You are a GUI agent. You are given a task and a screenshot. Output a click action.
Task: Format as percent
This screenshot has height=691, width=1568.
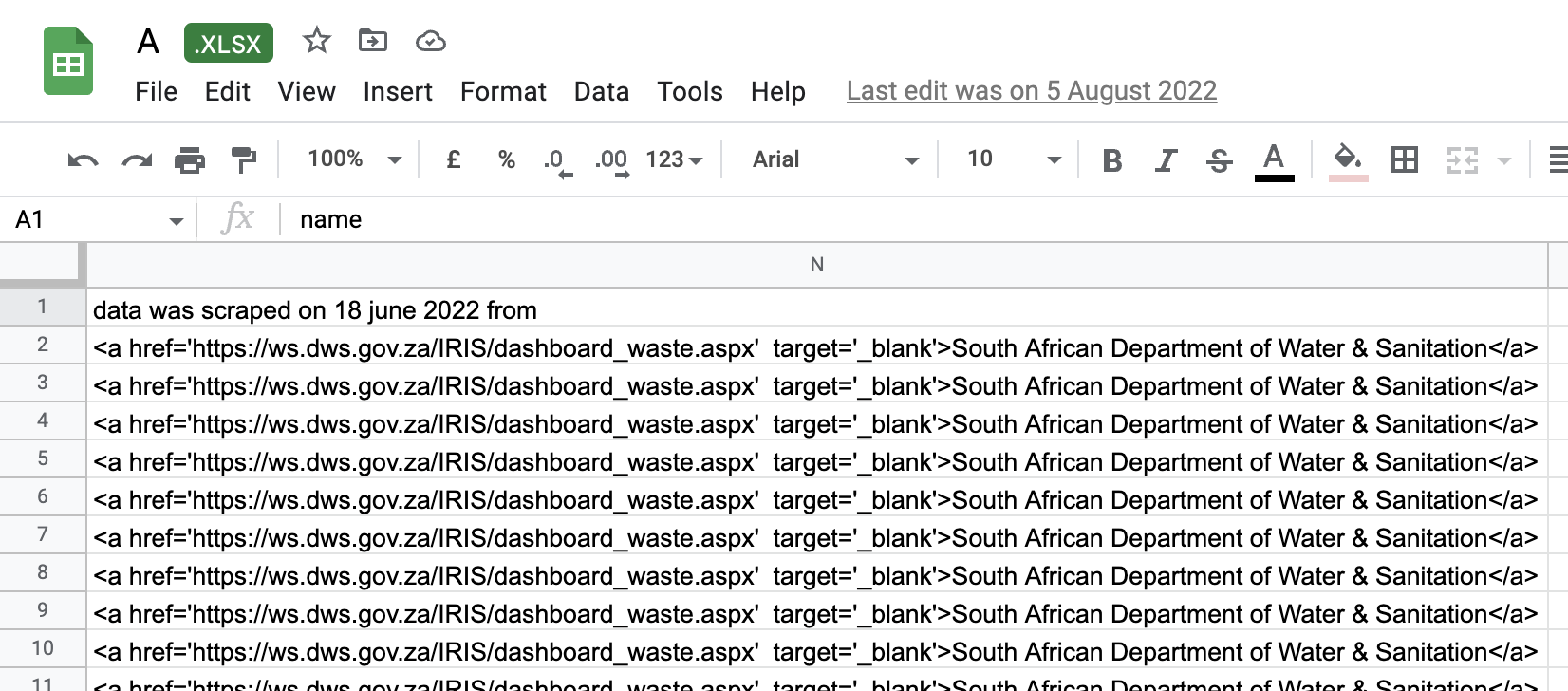pyautogui.click(x=507, y=159)
